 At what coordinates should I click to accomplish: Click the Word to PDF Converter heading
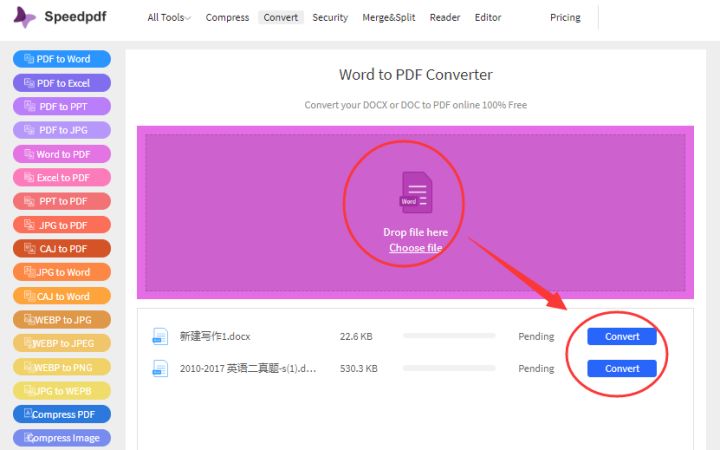coord(416,74)
